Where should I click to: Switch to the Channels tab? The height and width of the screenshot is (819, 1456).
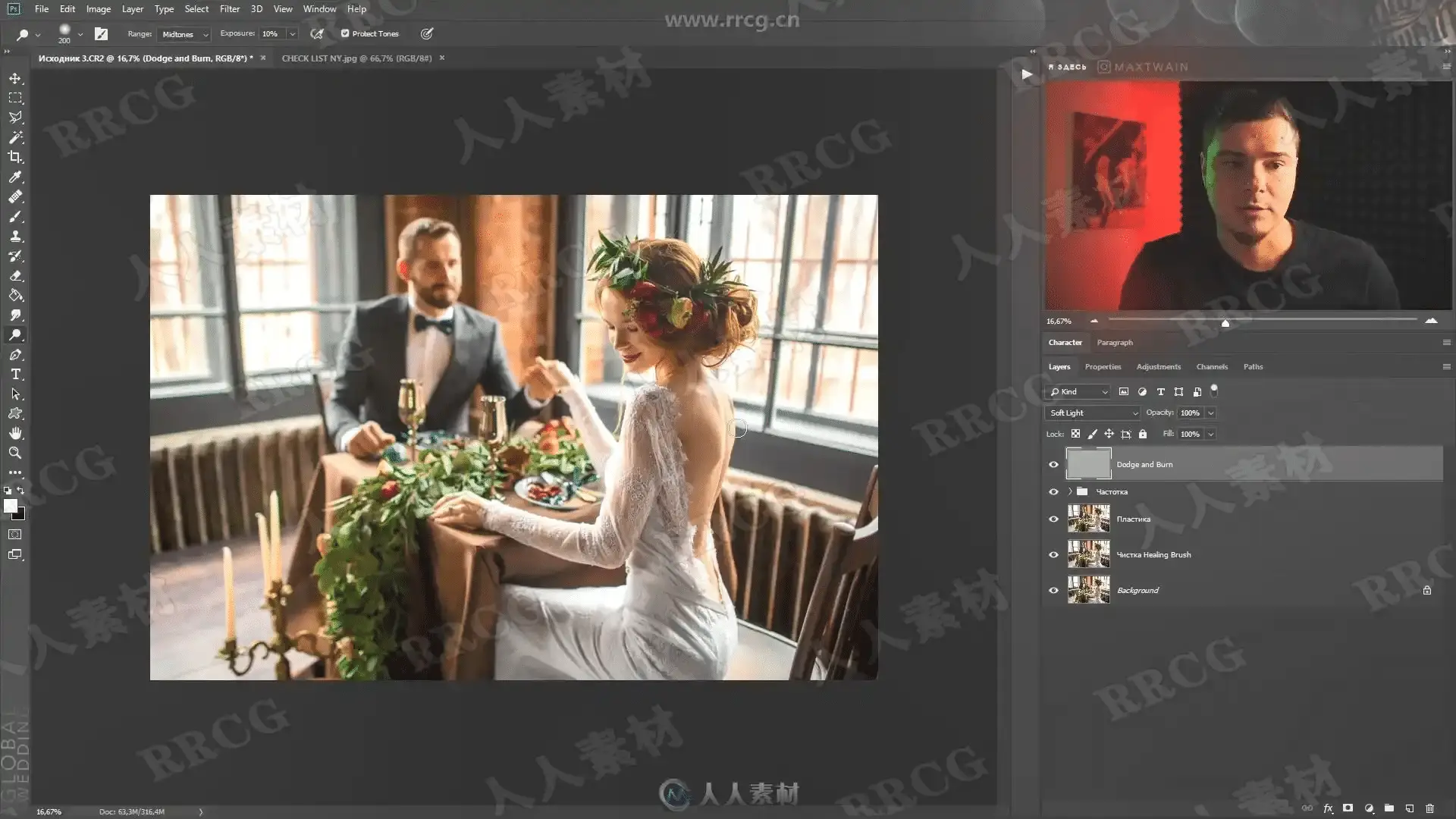click(1211, 367)
